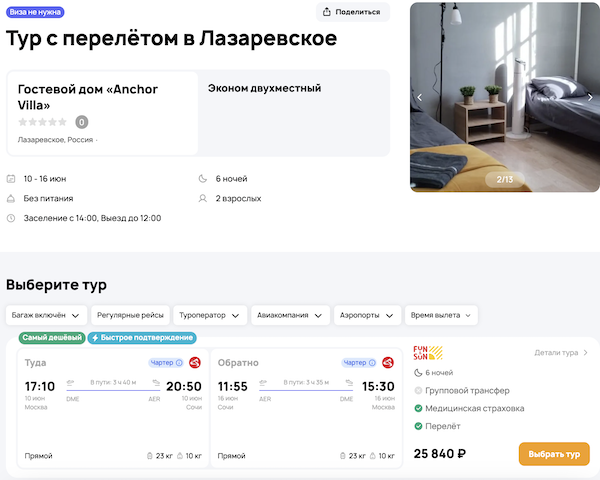The image size is (600, 480).
Task: Open the Время вылета dropdown
Action: point(441,314)
